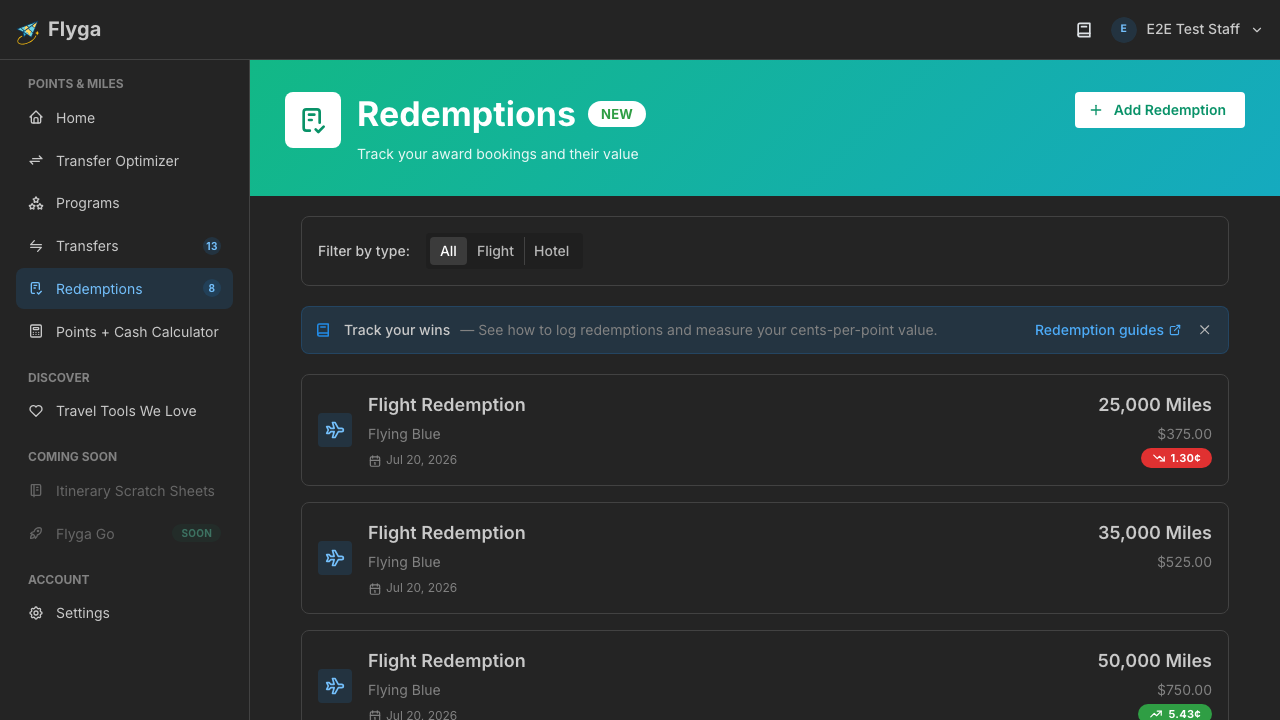
Task: Click the Redemptions count badge 8
Action: 212,289
